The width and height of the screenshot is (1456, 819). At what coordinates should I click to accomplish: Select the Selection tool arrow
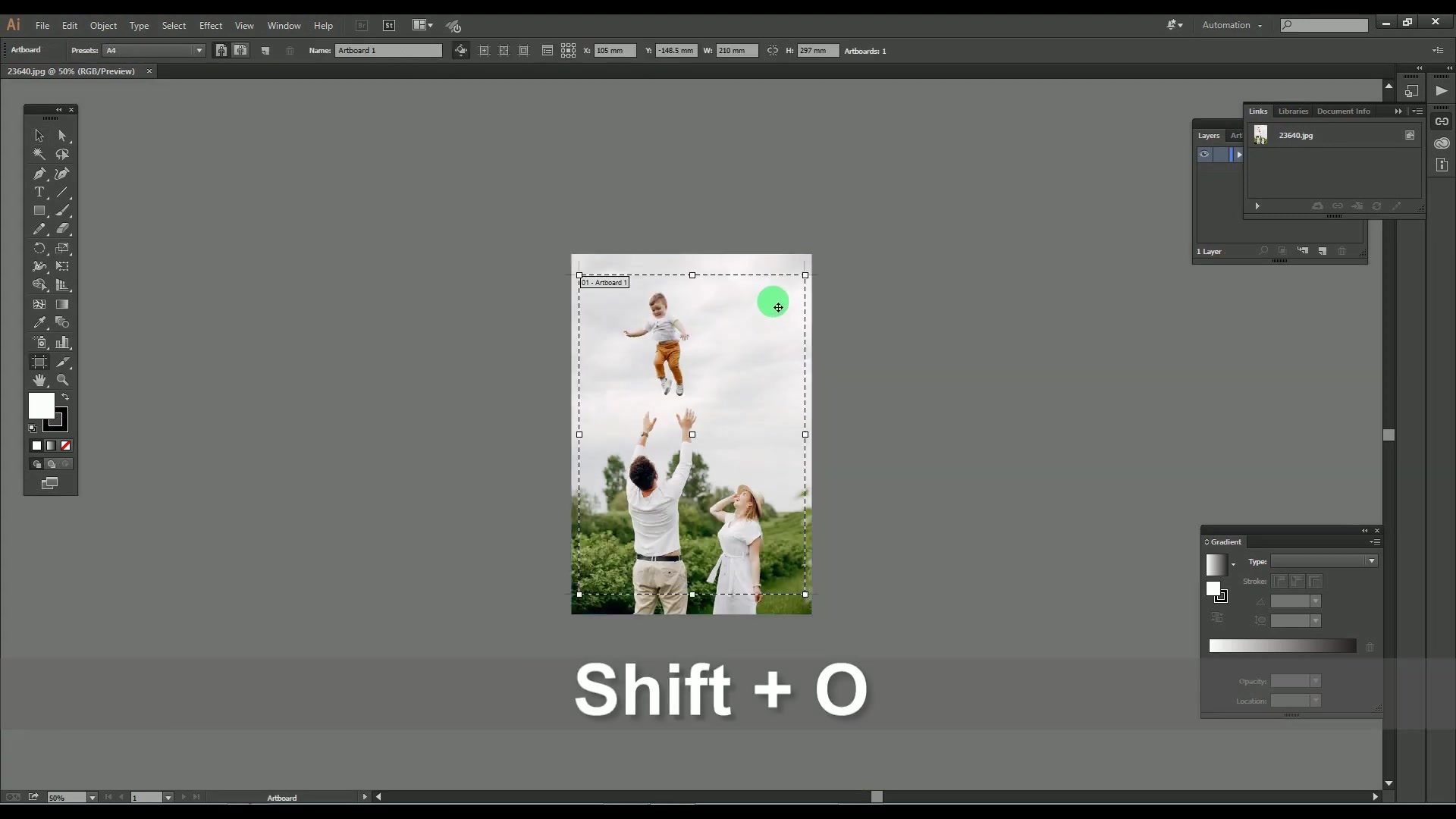pos(39,136)
